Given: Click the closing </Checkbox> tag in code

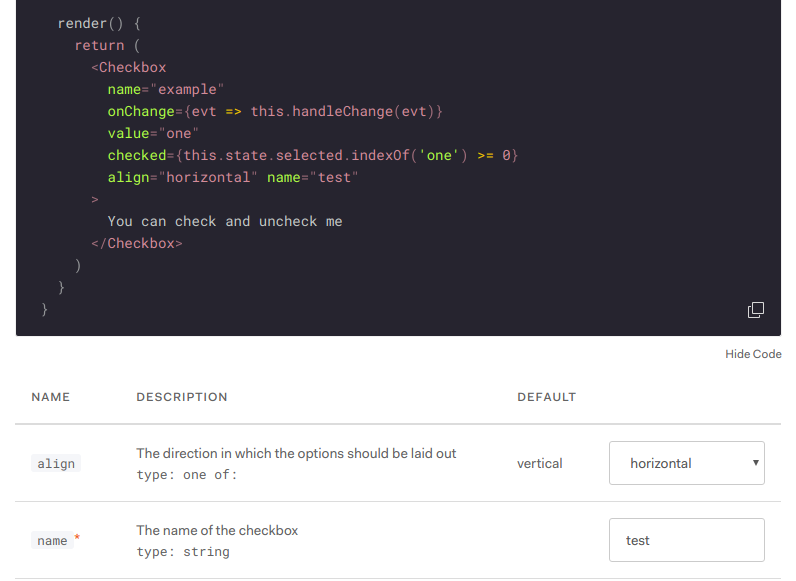Looking at the screenshot, I should click(137, 243).
